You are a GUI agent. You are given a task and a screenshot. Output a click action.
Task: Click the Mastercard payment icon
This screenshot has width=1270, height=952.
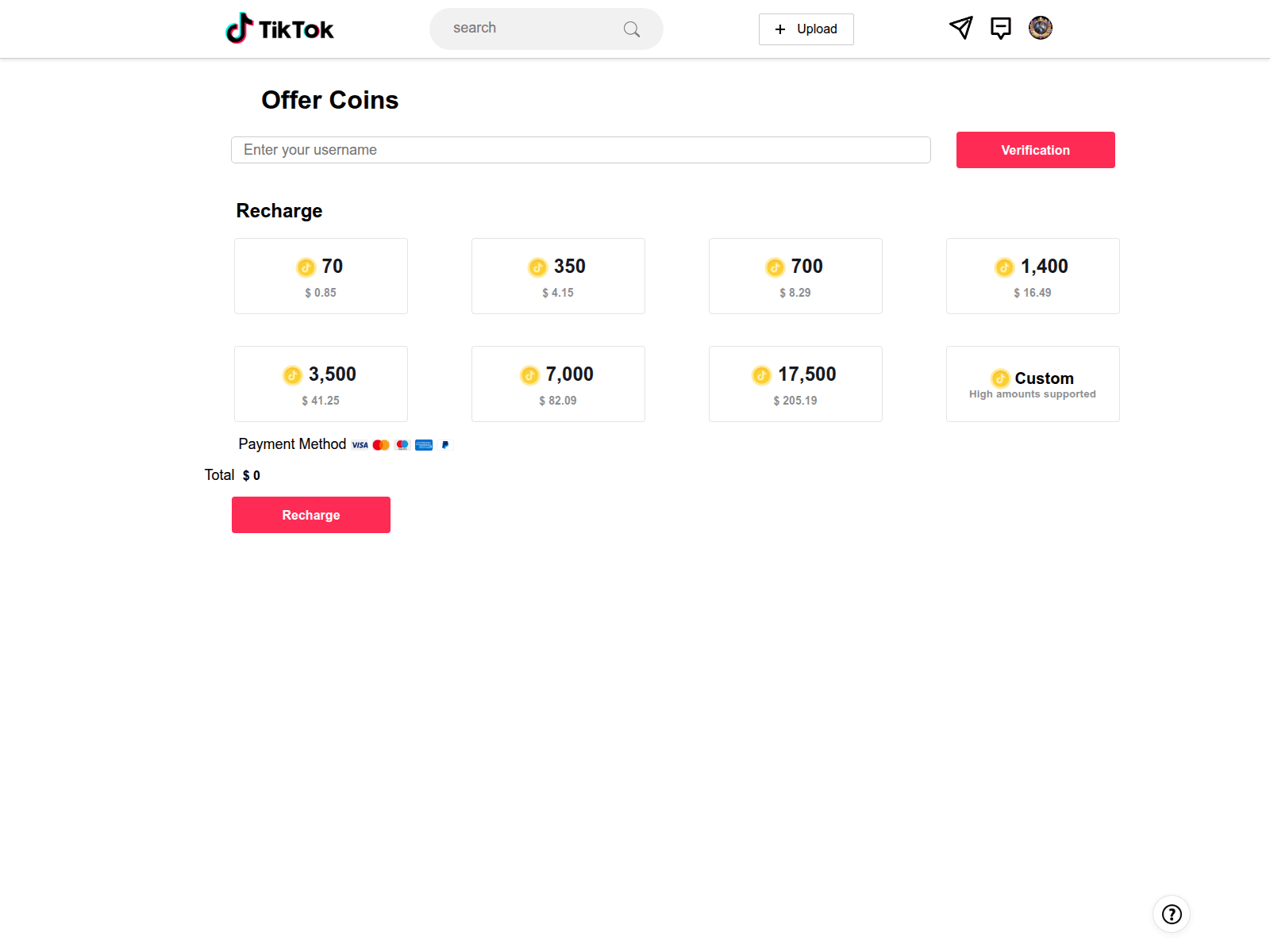[381, 445]
